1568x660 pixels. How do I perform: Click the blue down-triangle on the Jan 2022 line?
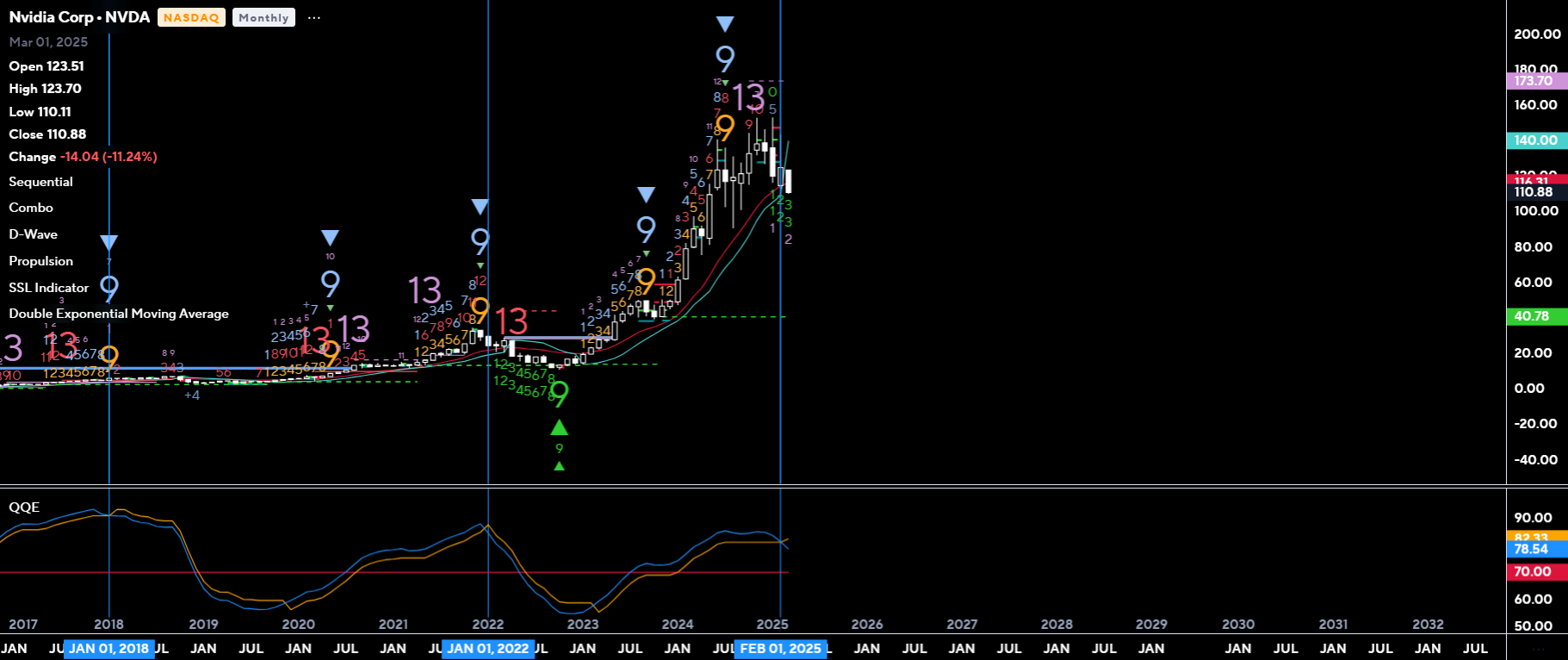tap(480, 207)
